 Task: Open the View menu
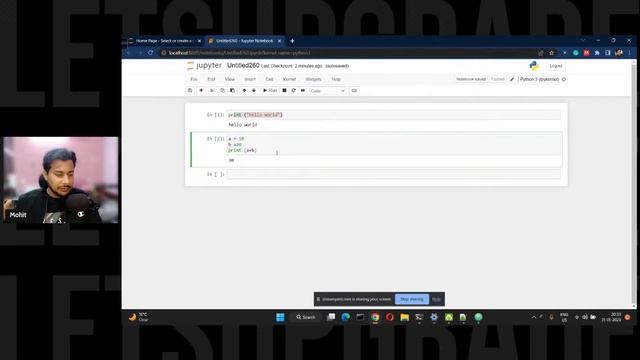click(230, 79)
